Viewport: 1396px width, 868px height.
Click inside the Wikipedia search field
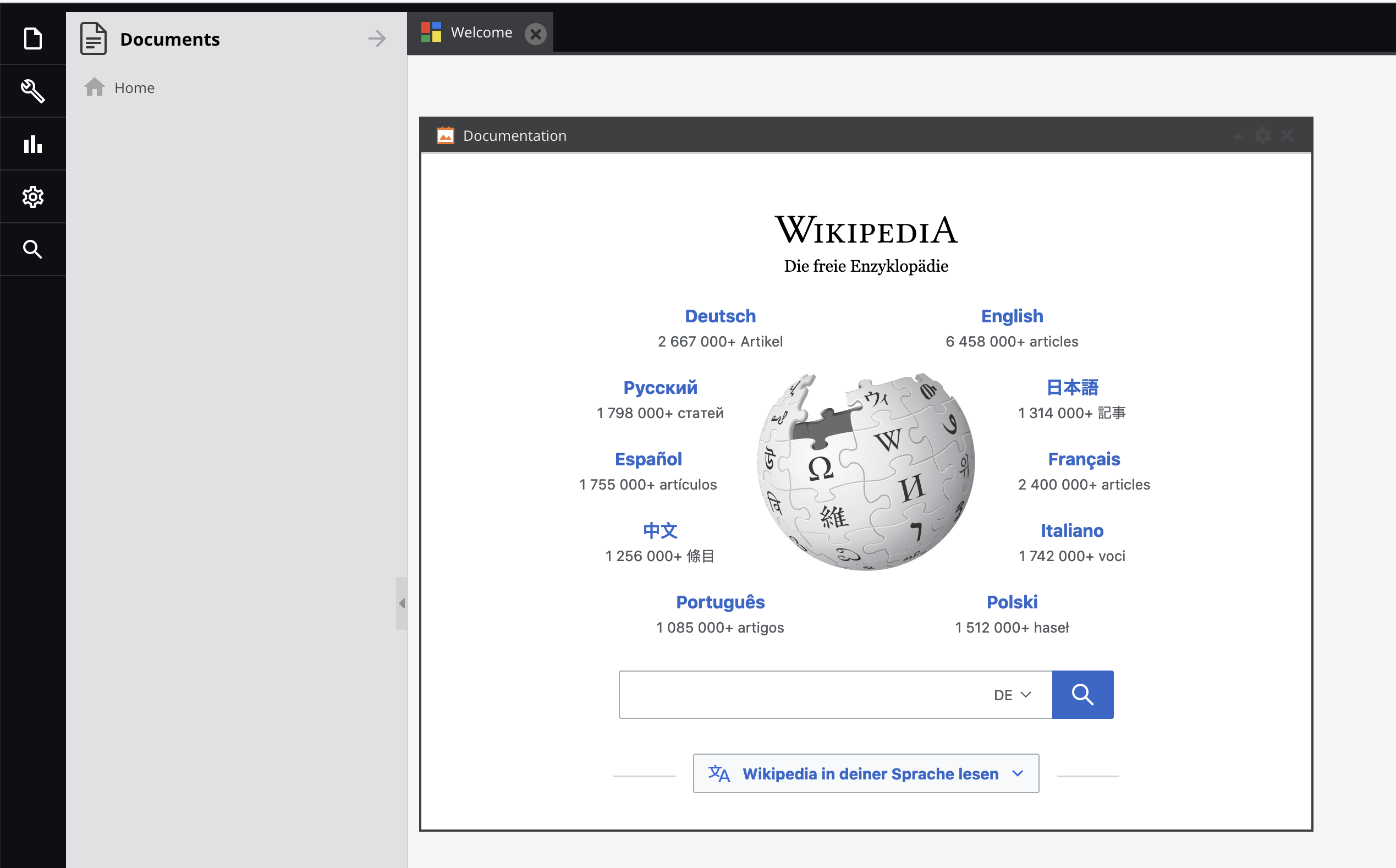click(804, 695)
